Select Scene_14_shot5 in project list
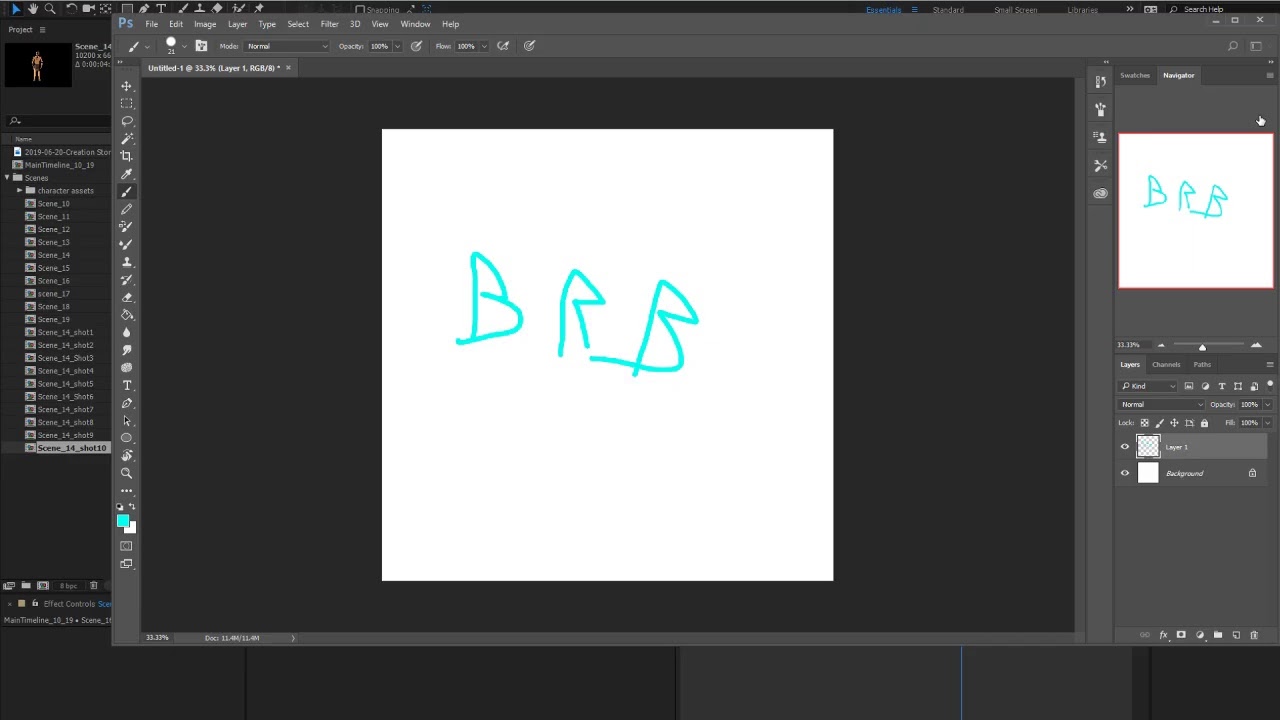Viewport: 1280px width, 720px height. pyautogui.click(x=65, y=384)
